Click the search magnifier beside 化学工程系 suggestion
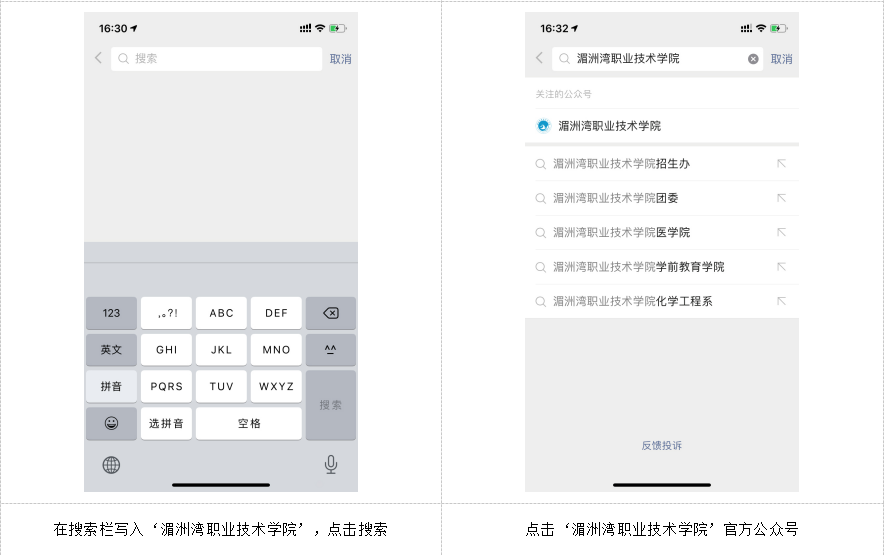 pos(541,302)
